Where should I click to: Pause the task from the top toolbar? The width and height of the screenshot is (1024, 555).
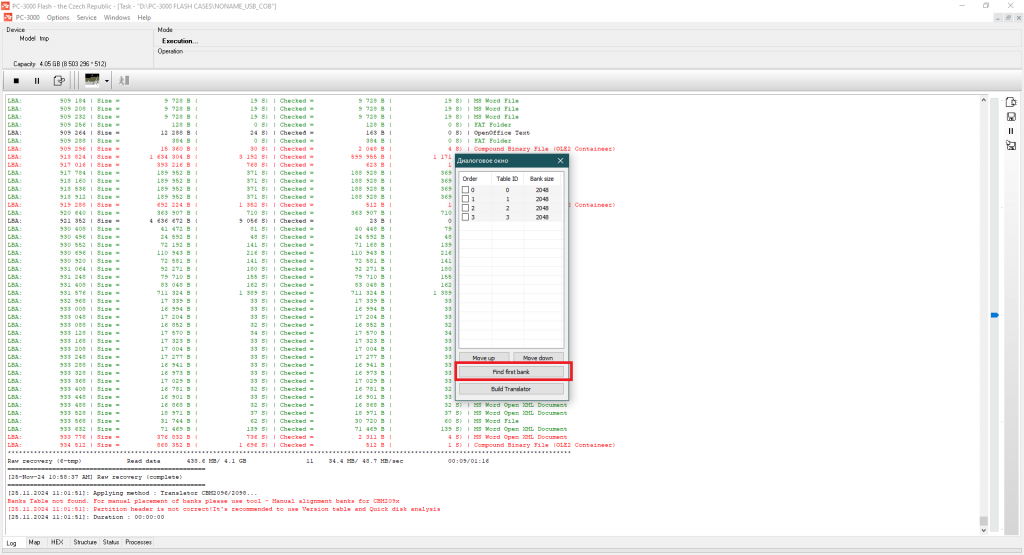(x=37, y=80)
